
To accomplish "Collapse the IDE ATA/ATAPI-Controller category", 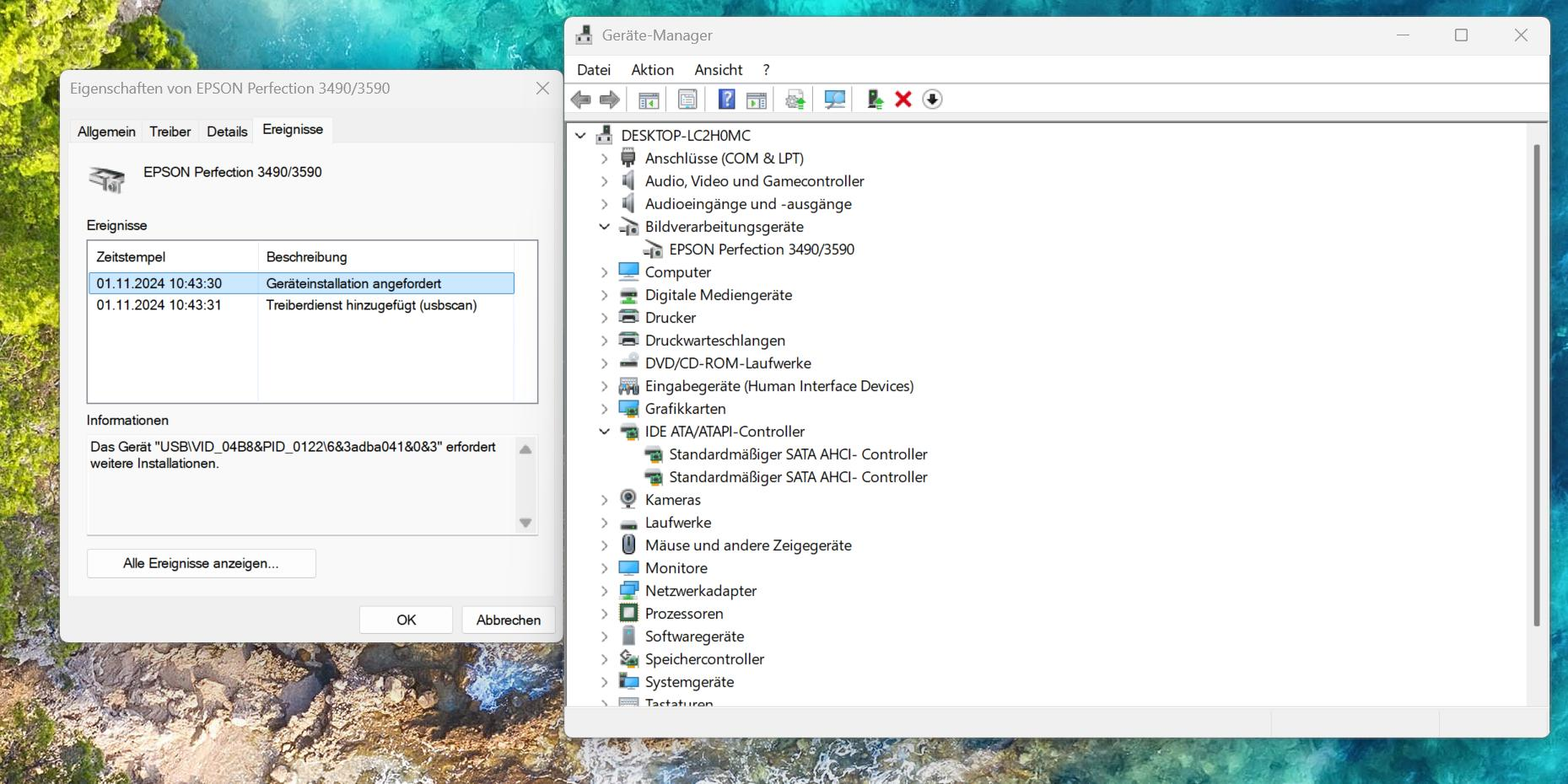I will coord(604,431).
